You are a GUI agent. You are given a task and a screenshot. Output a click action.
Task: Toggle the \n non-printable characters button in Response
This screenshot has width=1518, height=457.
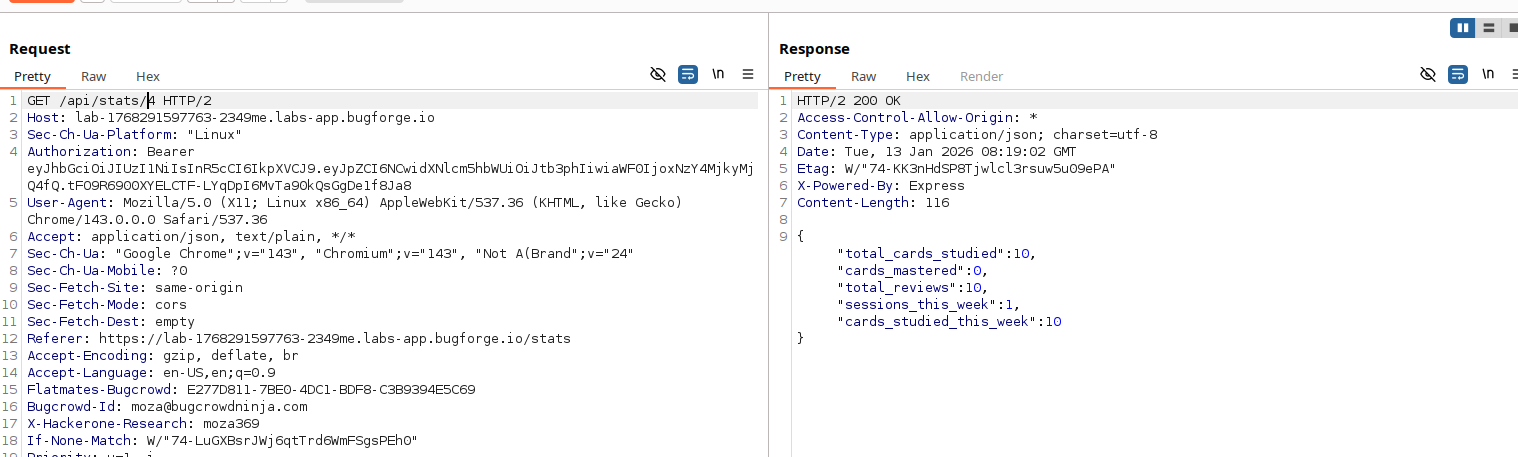click(x=1488, y=75)
